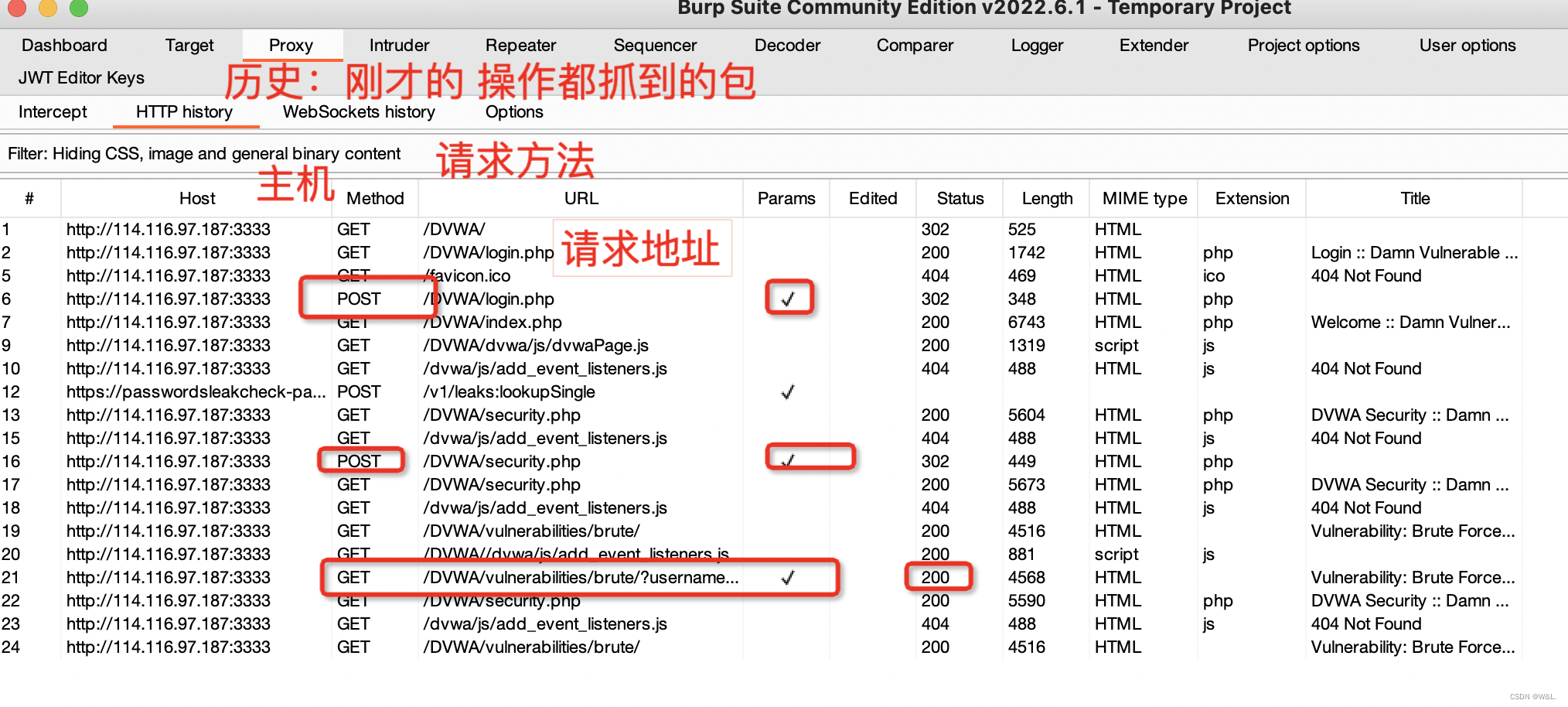Select request row with URL /DVWA/
The width and height of the screenshot is (1568, 707).
(x=761, y=230)
